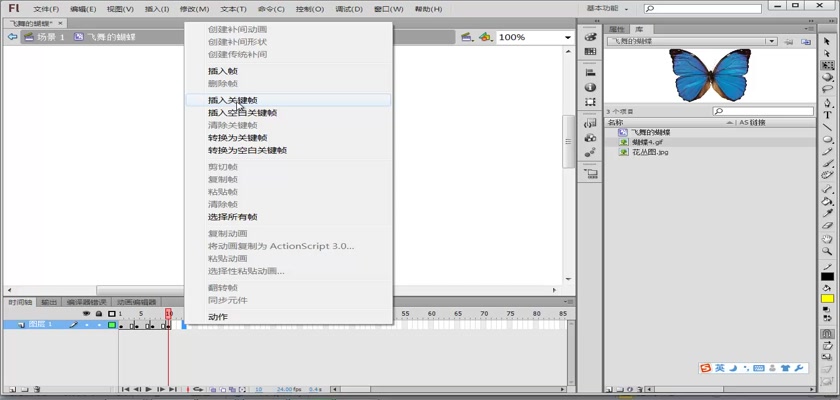
Task: Toggle visibility of all layers with the eye icon
Action: (x=86, y=314)
